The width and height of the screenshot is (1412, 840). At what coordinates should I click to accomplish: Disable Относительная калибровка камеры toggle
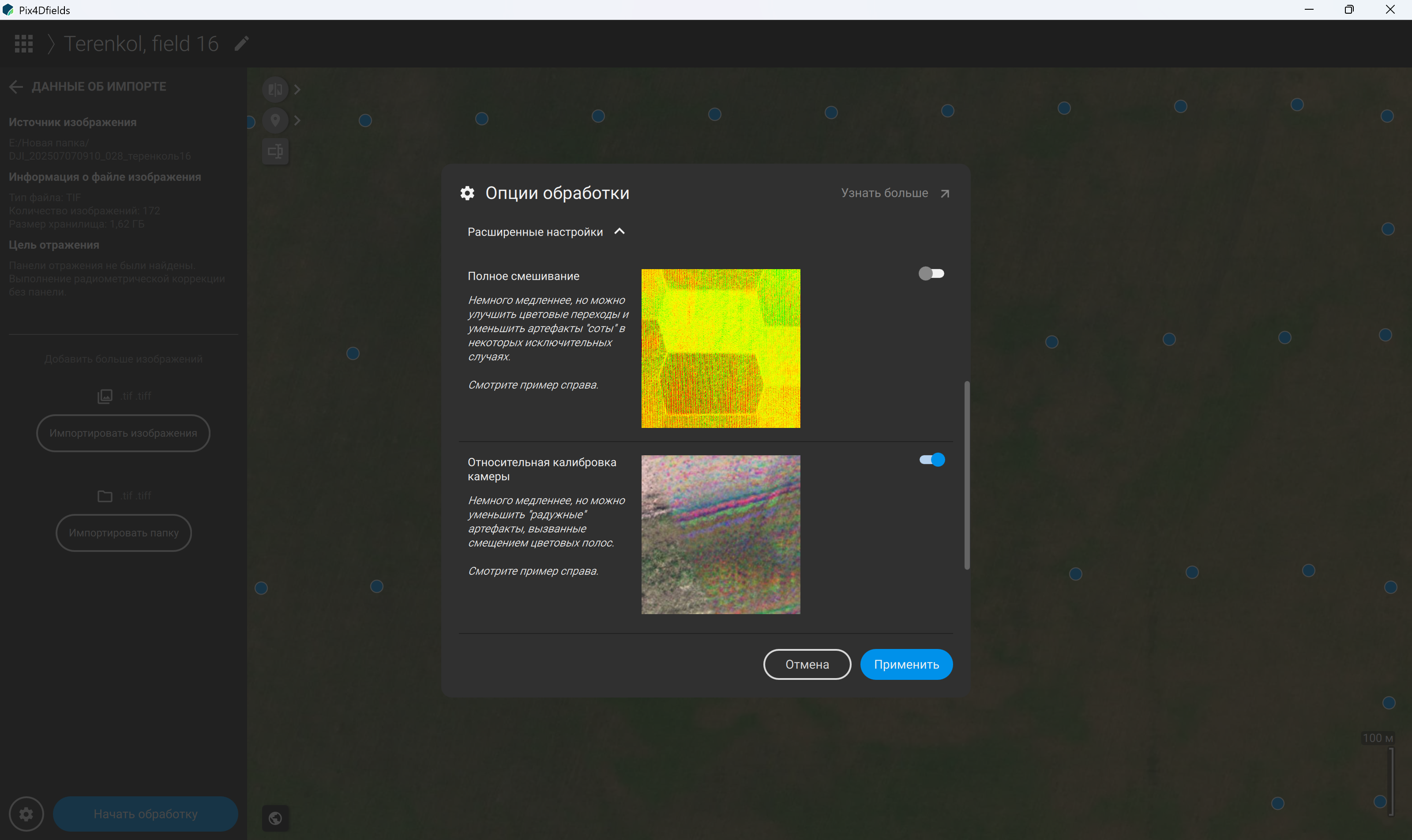(x=931, y=460)
